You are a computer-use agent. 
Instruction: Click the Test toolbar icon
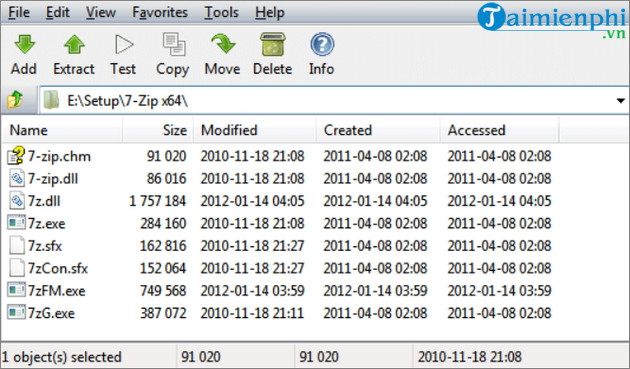124,44
